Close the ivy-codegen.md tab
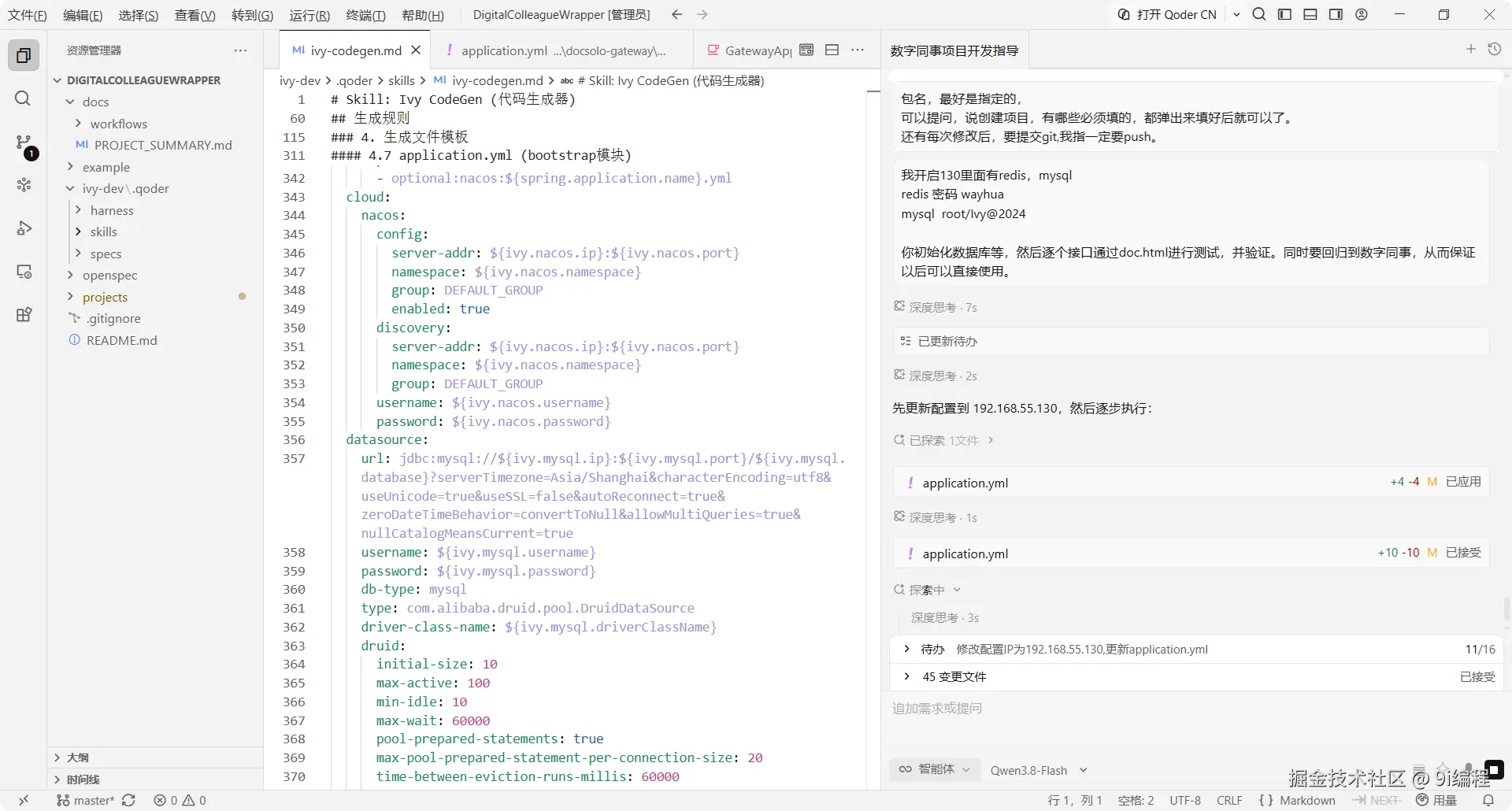The image size is (1512, 811). [416, 50]
